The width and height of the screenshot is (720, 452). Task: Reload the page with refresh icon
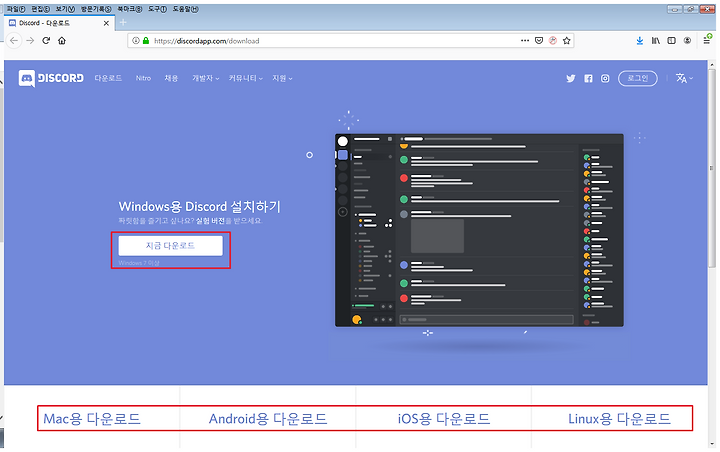(46, 40)
